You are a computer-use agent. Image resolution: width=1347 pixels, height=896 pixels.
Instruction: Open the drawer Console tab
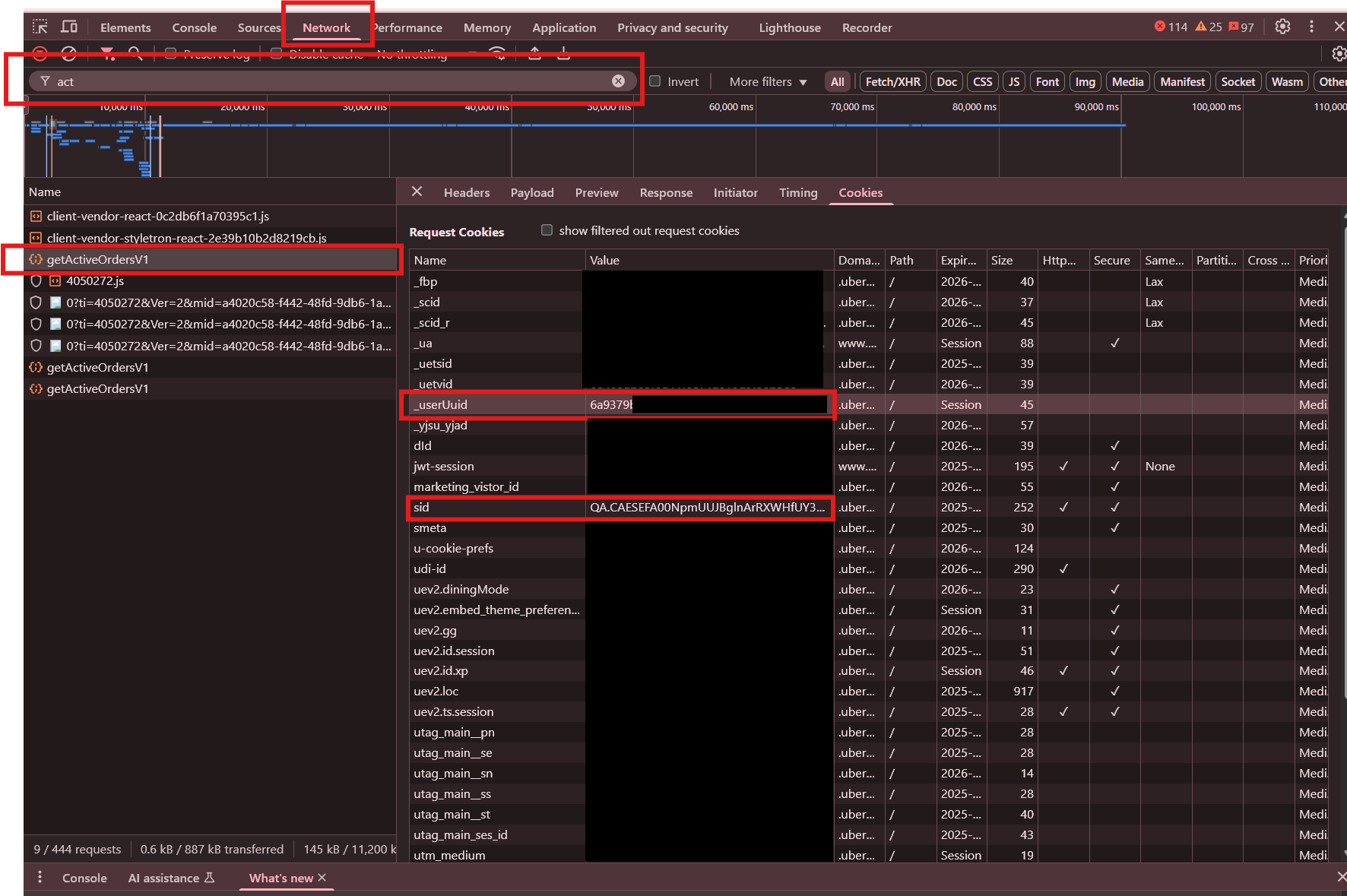click(84, 878)
